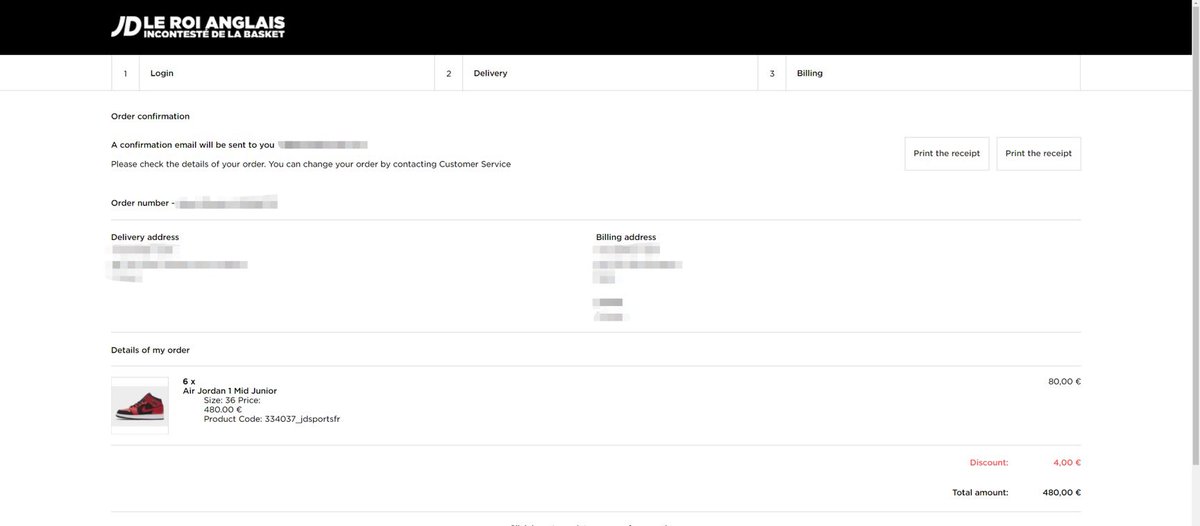Click the Total amount label
Screen dimensions: 1200x526
point(980,492)
